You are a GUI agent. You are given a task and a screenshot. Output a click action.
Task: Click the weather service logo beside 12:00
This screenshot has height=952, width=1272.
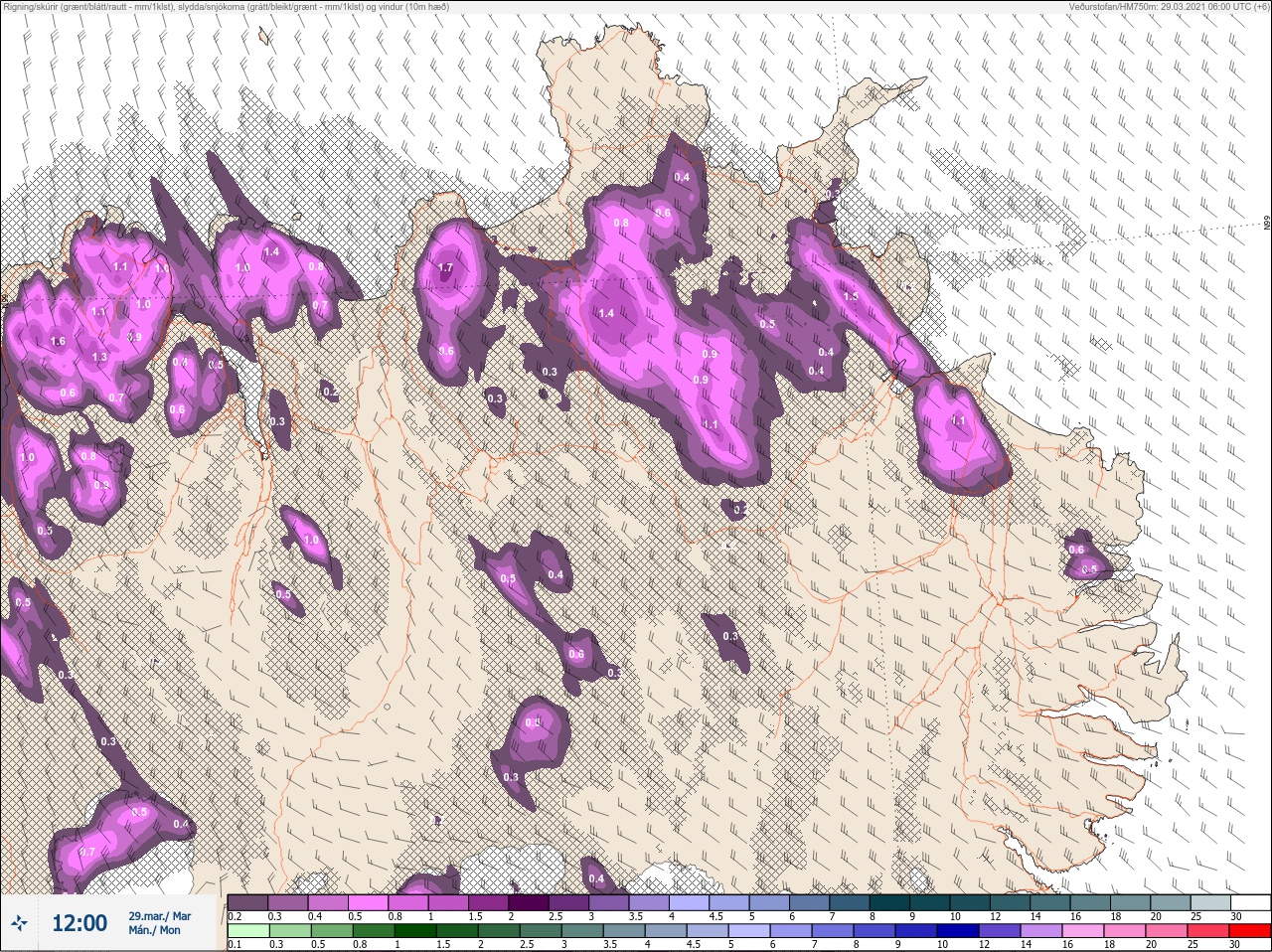point(20,924)
